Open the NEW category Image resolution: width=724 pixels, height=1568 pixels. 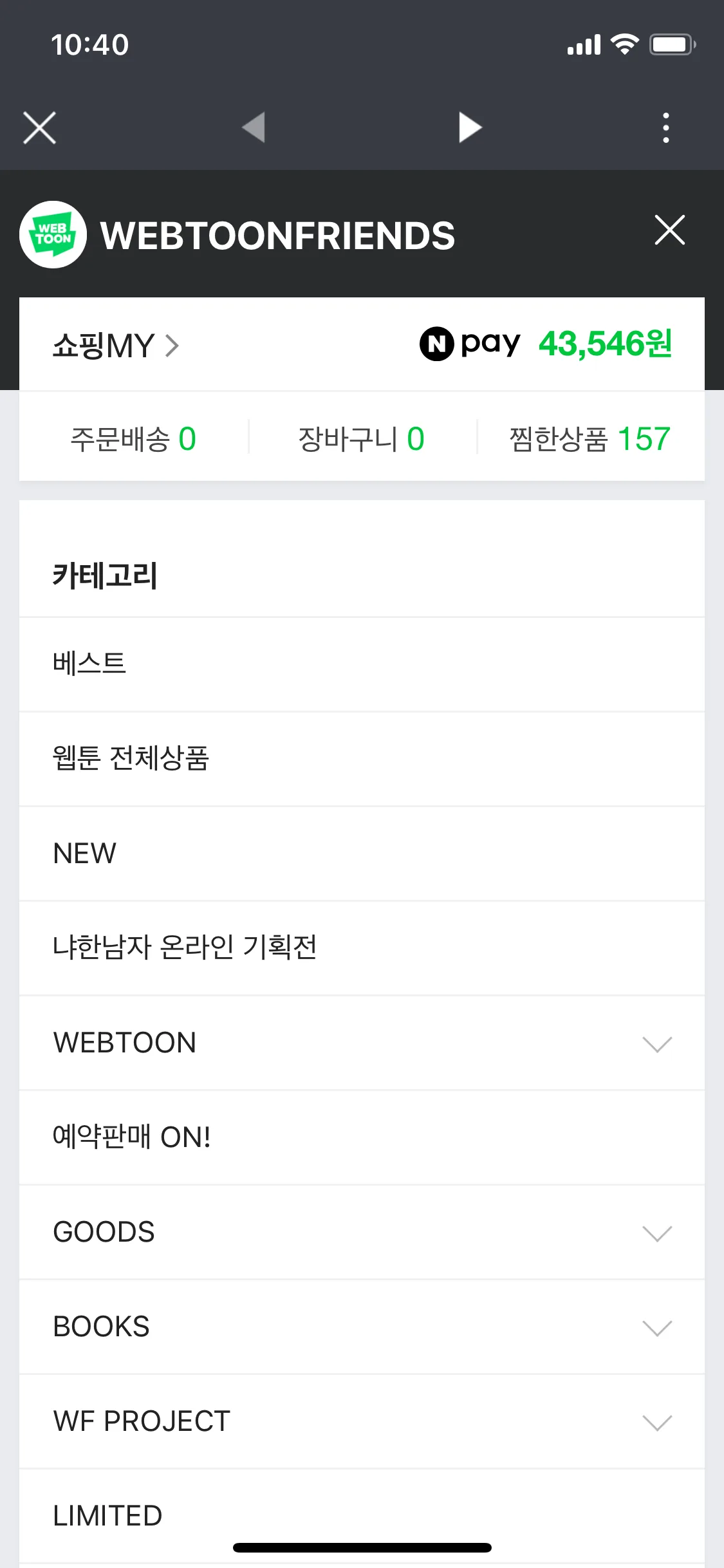362,854
